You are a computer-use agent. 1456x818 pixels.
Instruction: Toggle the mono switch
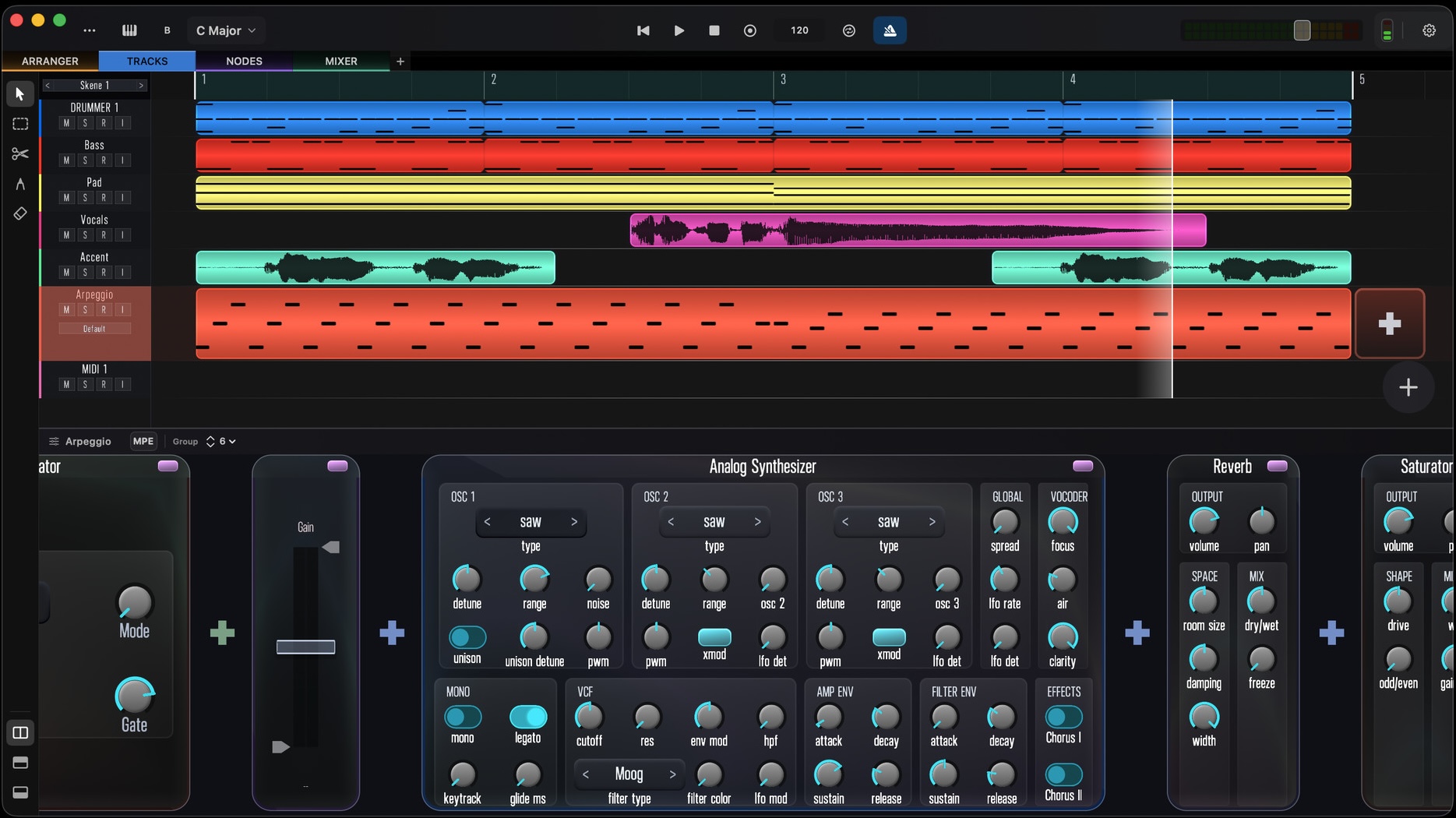point(463,717)
